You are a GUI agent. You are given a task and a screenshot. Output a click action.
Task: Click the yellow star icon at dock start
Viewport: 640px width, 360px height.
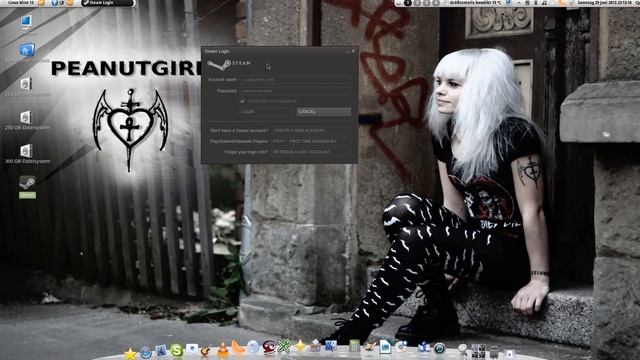pyautogui.click(x=130, y=353)
